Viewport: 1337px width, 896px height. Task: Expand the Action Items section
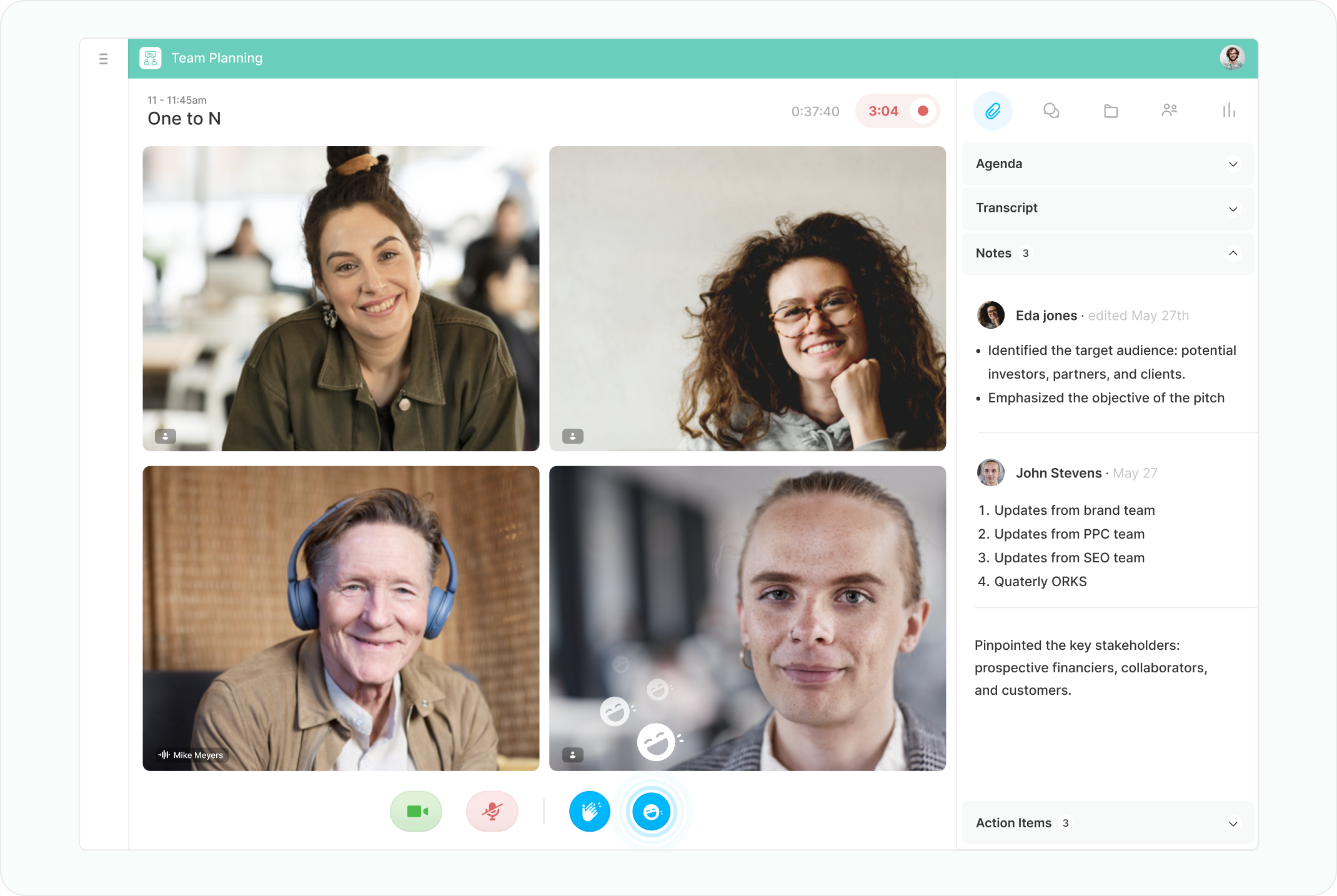point(1232,822)
